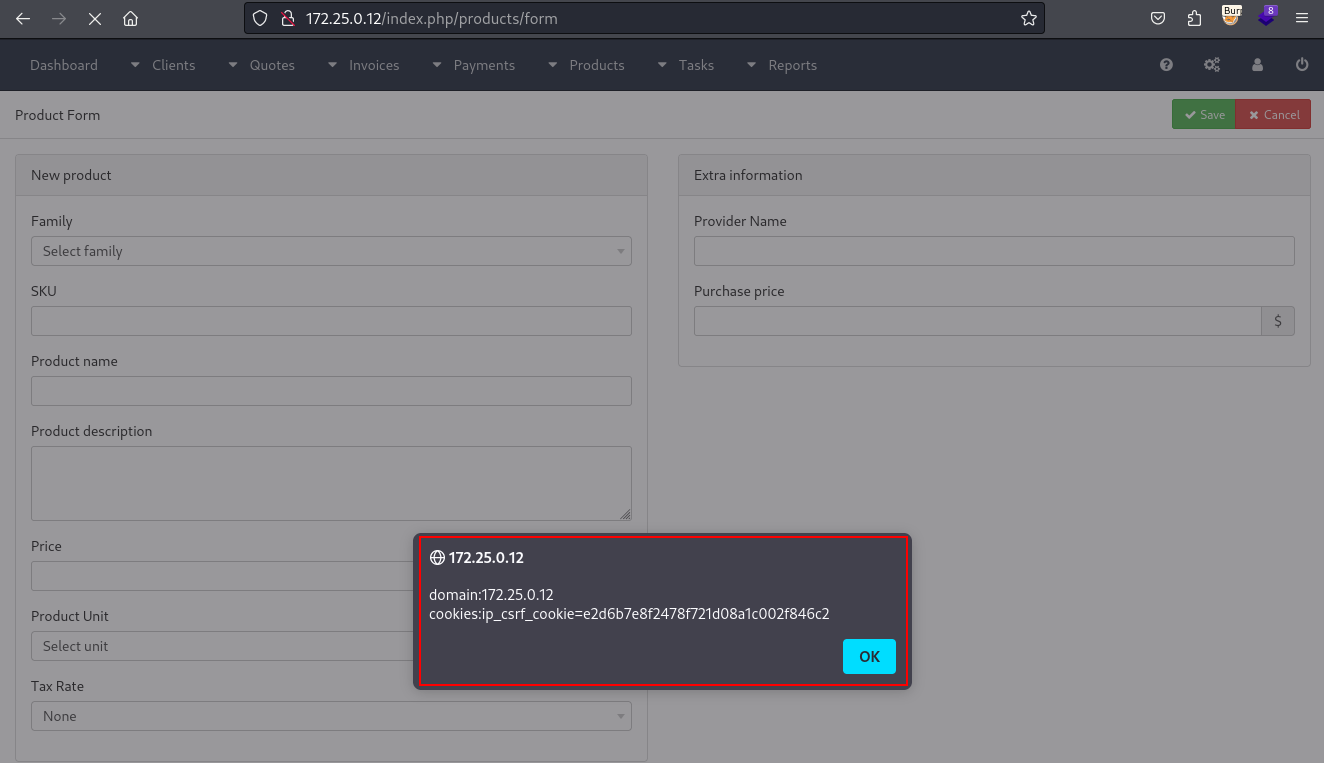1324x763 pixels.
Task: Open the Tax Rate dropdown showing None
Action: [331, 716]
